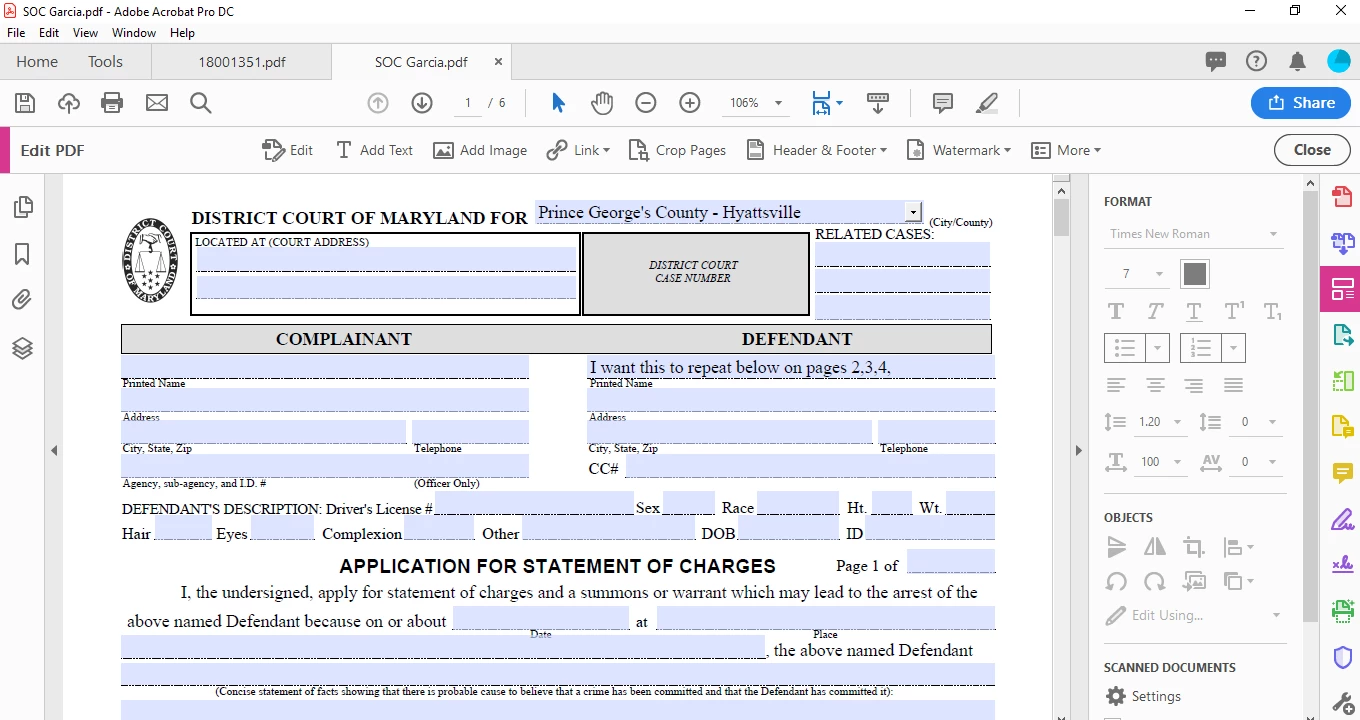Toggle underline text formatting
Viewport: 1360px width, 720px height.
point(1194,311)
